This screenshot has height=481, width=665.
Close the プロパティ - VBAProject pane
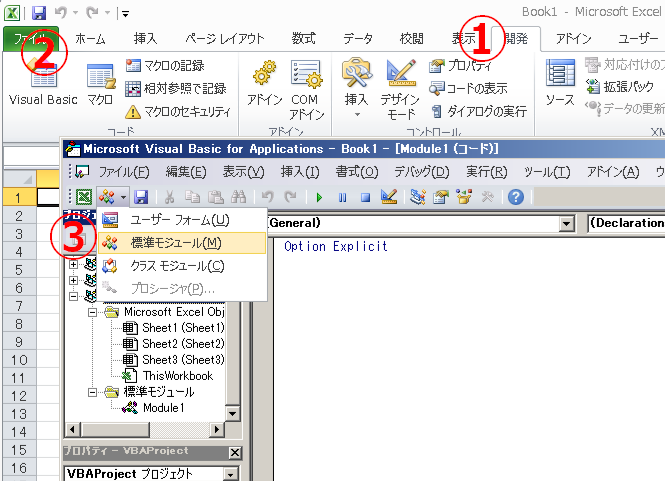coord(235,453)
